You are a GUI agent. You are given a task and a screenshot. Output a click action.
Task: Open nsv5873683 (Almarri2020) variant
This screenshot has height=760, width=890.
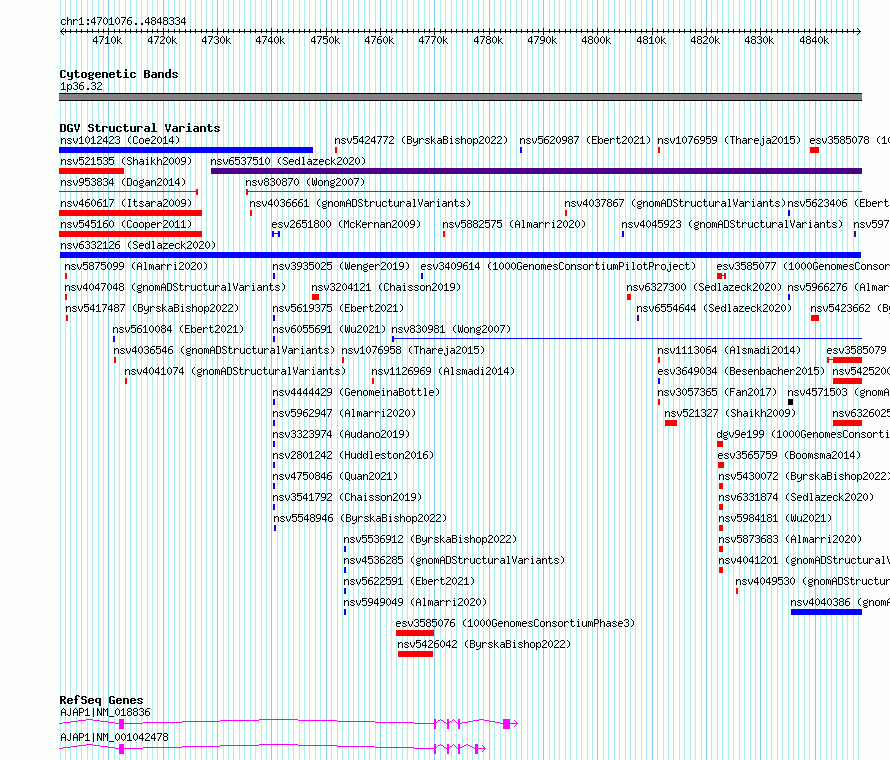790,539
